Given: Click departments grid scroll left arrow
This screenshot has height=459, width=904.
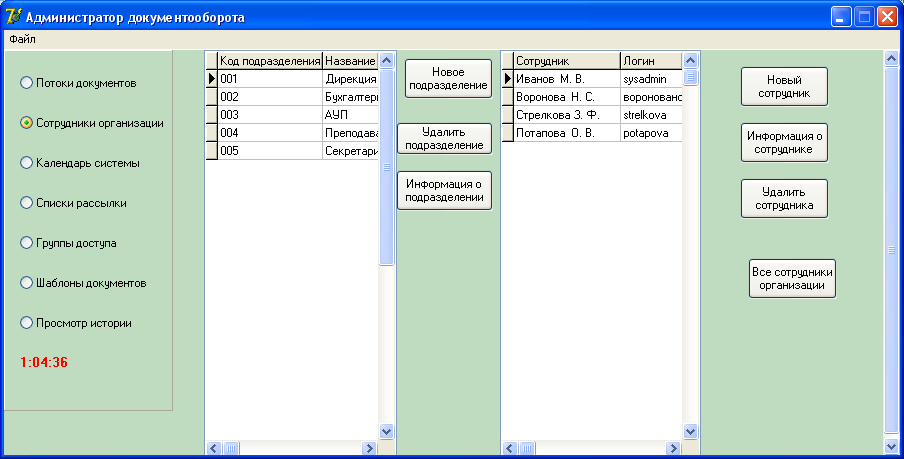Looking at the screenshot, I should point(214,448).
